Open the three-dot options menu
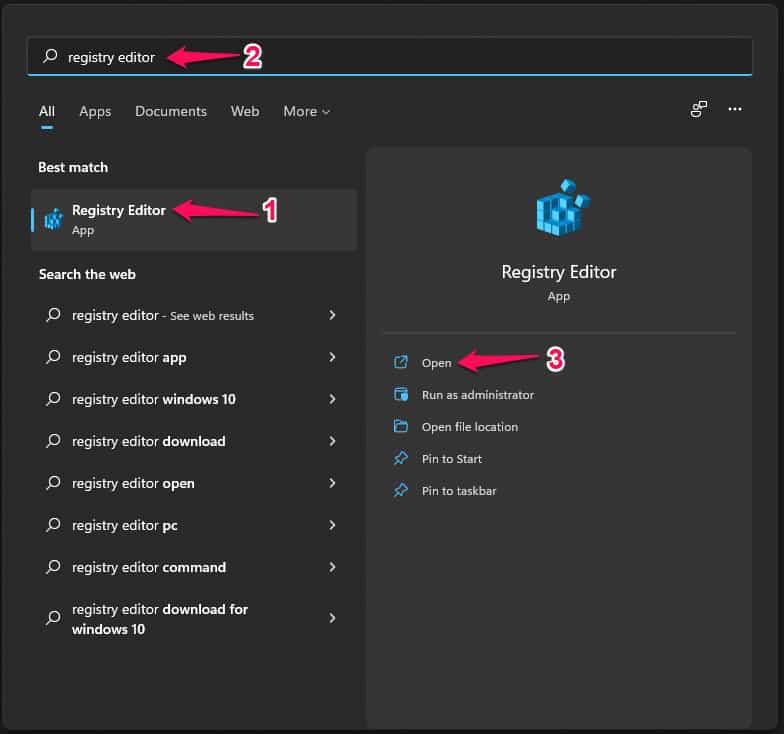Screen dimensions: 784x734 734,108
